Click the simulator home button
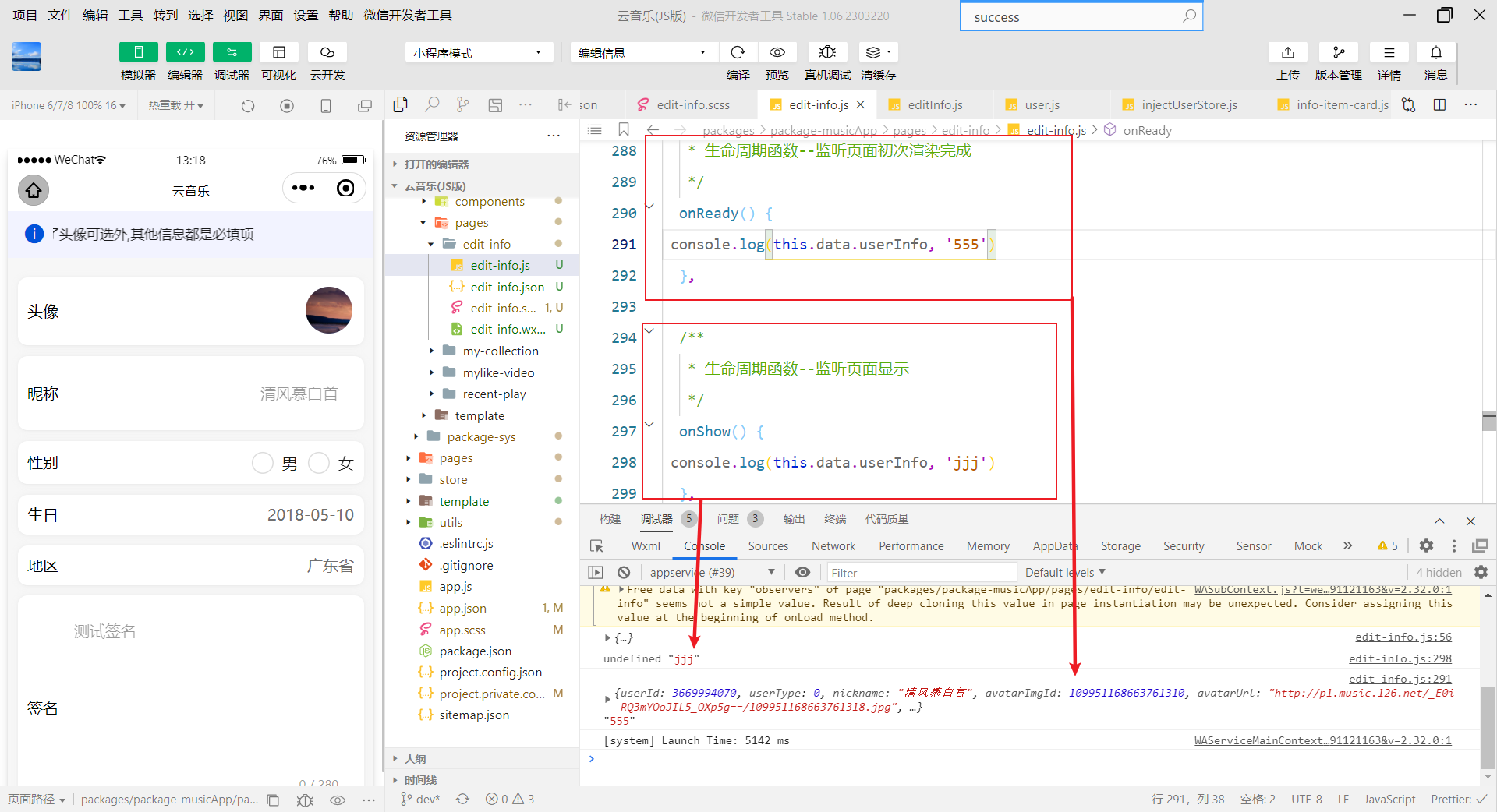This screenshot has height=812, width=1497. pos(34,189)
